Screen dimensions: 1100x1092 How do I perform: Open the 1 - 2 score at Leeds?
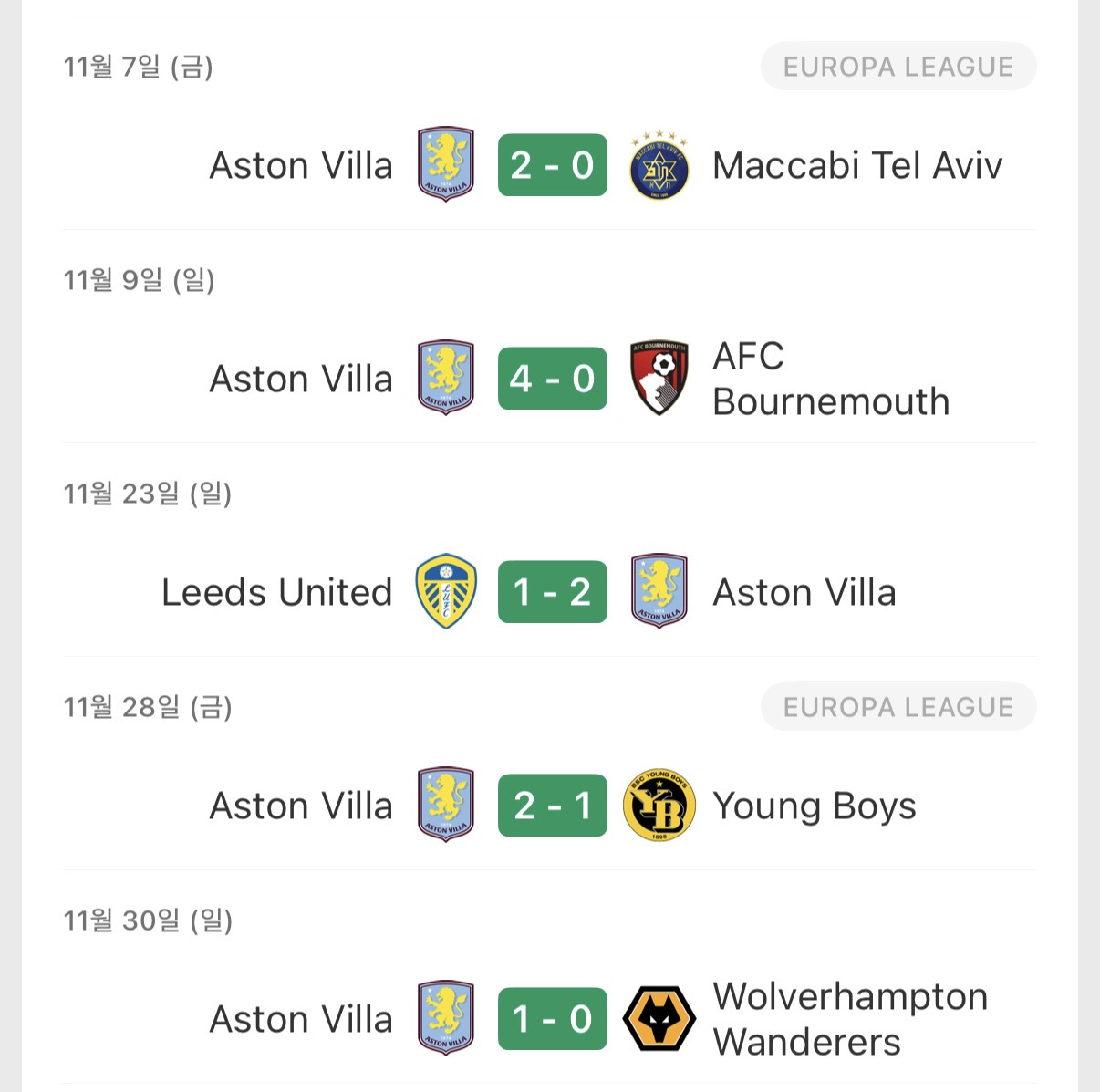552,591
